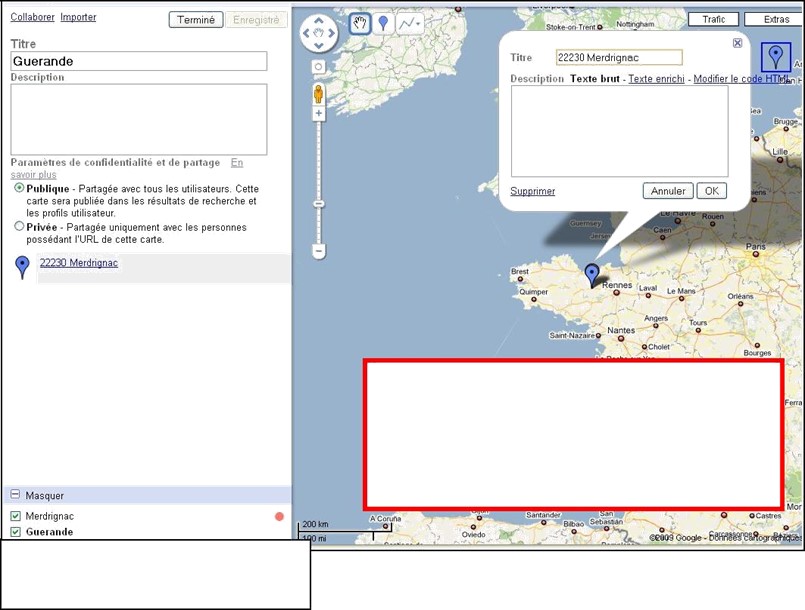Click the hand at the pan control center
The height and width of the screenshot is (610, 805).
[x=319, y=33]
